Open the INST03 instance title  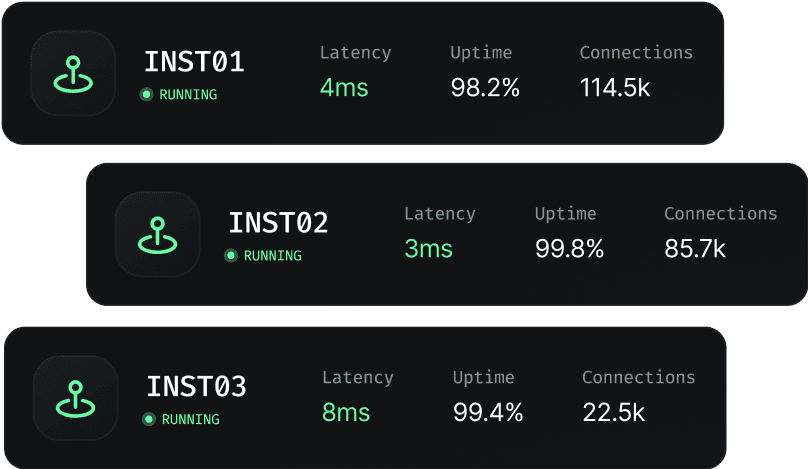pos(196,387)
